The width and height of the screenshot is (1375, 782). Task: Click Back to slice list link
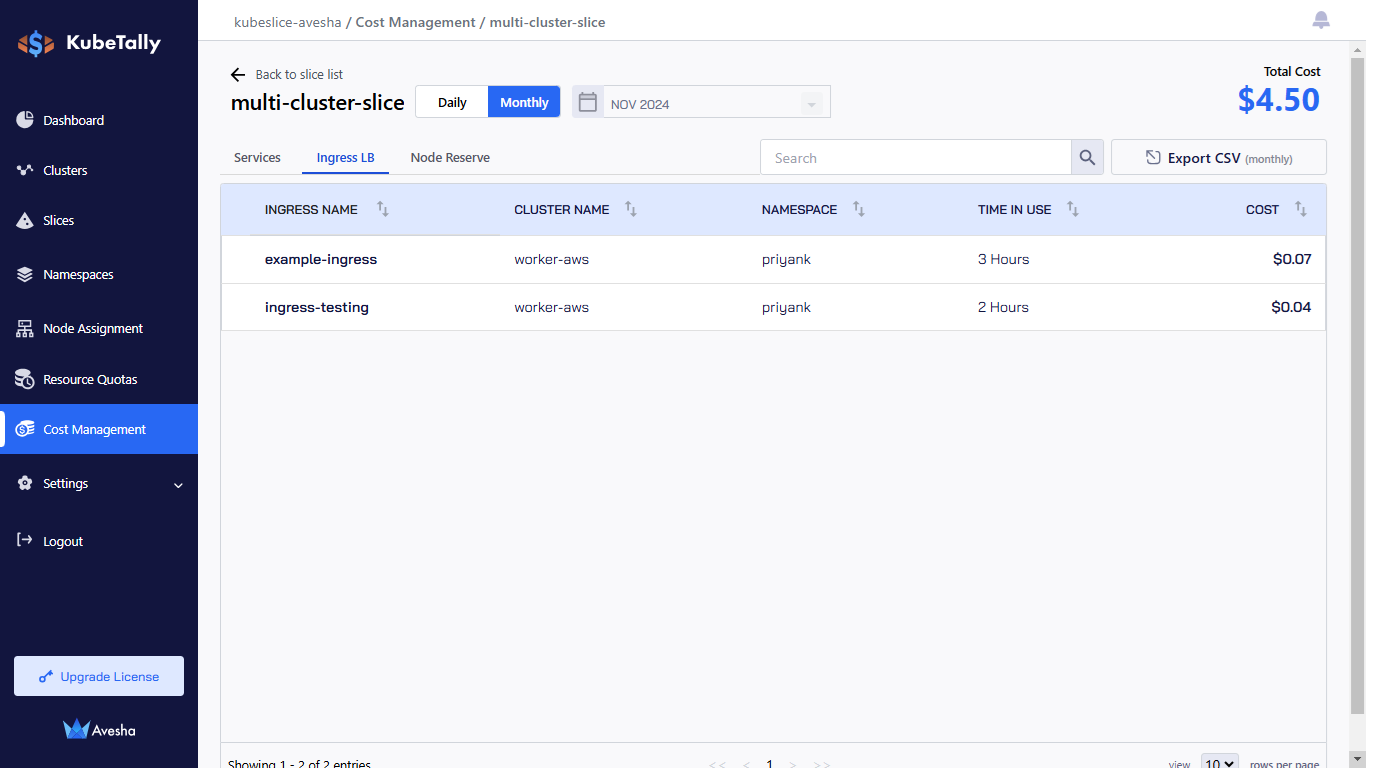[x=299, y=75]
